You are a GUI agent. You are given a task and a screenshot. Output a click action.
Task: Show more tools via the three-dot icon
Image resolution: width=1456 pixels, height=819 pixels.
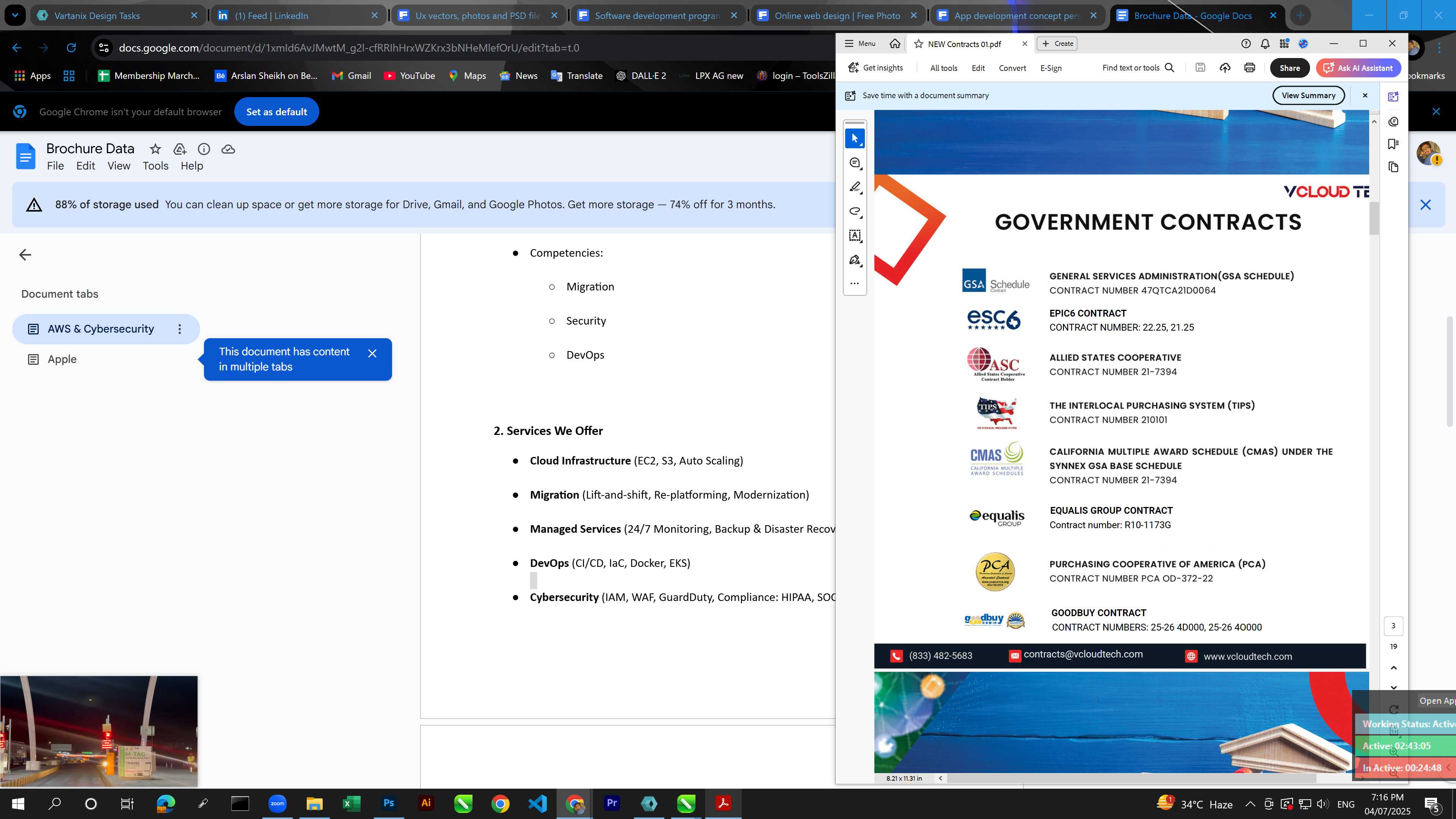855,283
